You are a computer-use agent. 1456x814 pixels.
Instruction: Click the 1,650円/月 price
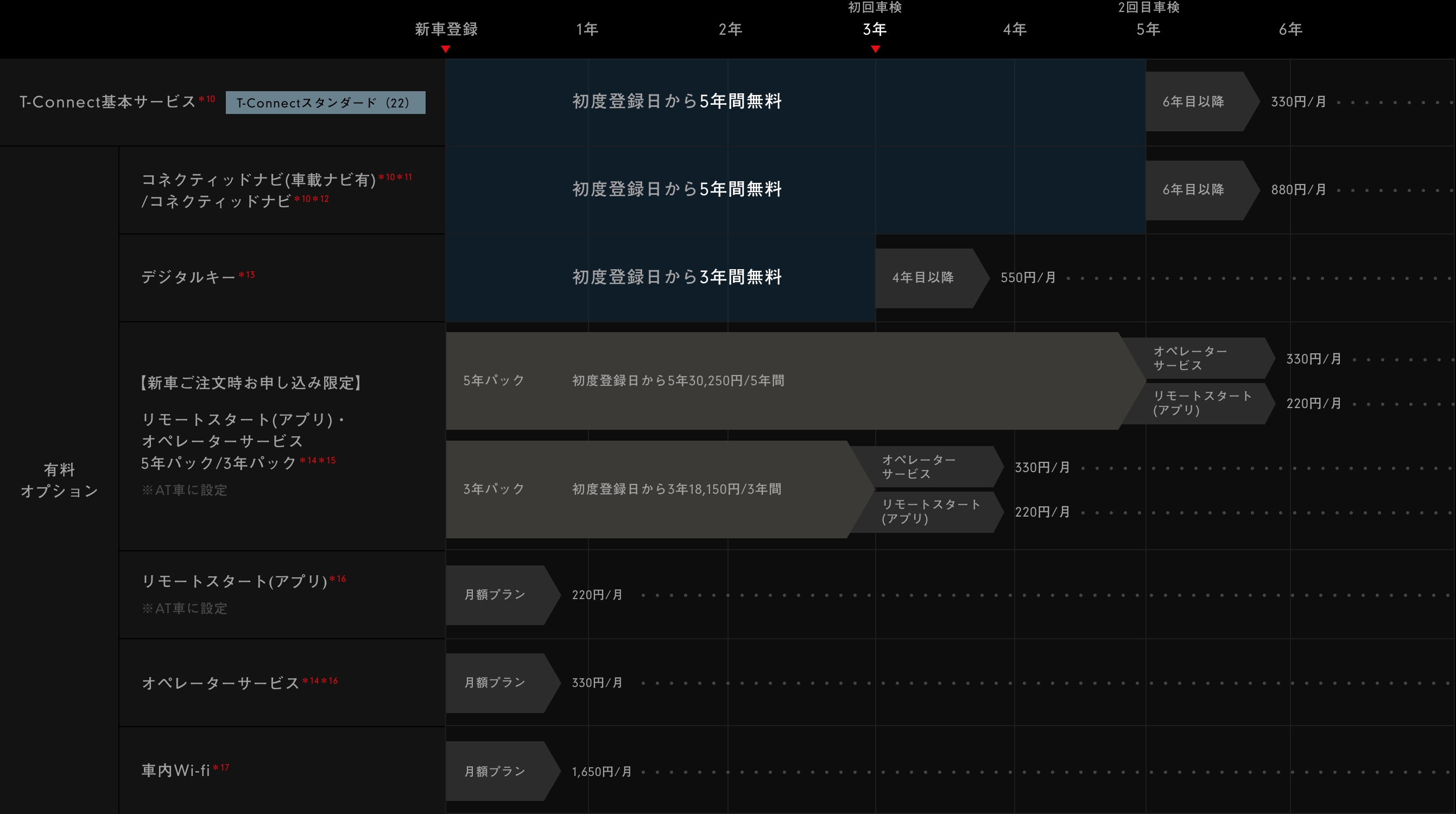(x=602, y=772)
